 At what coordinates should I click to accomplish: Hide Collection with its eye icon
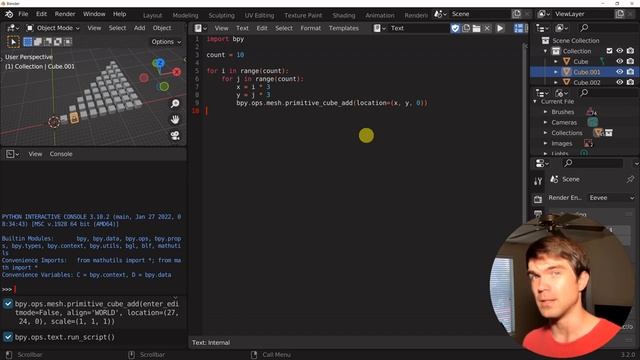(x=620, y=51)
